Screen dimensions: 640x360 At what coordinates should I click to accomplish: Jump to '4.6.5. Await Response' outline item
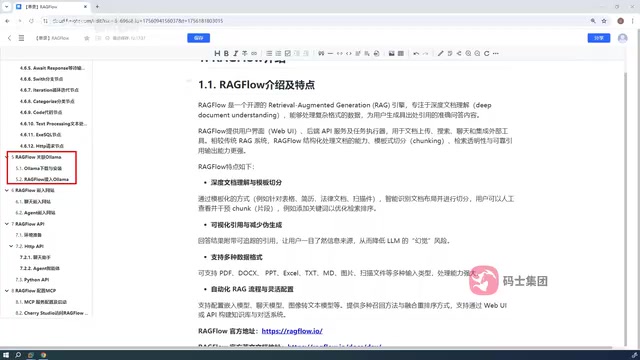pyautogui.click(x=52, y=68)
